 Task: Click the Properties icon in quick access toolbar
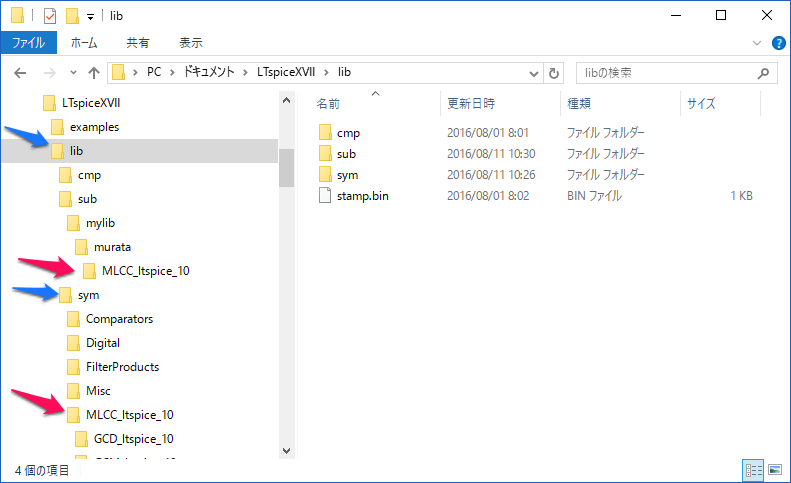50,16
